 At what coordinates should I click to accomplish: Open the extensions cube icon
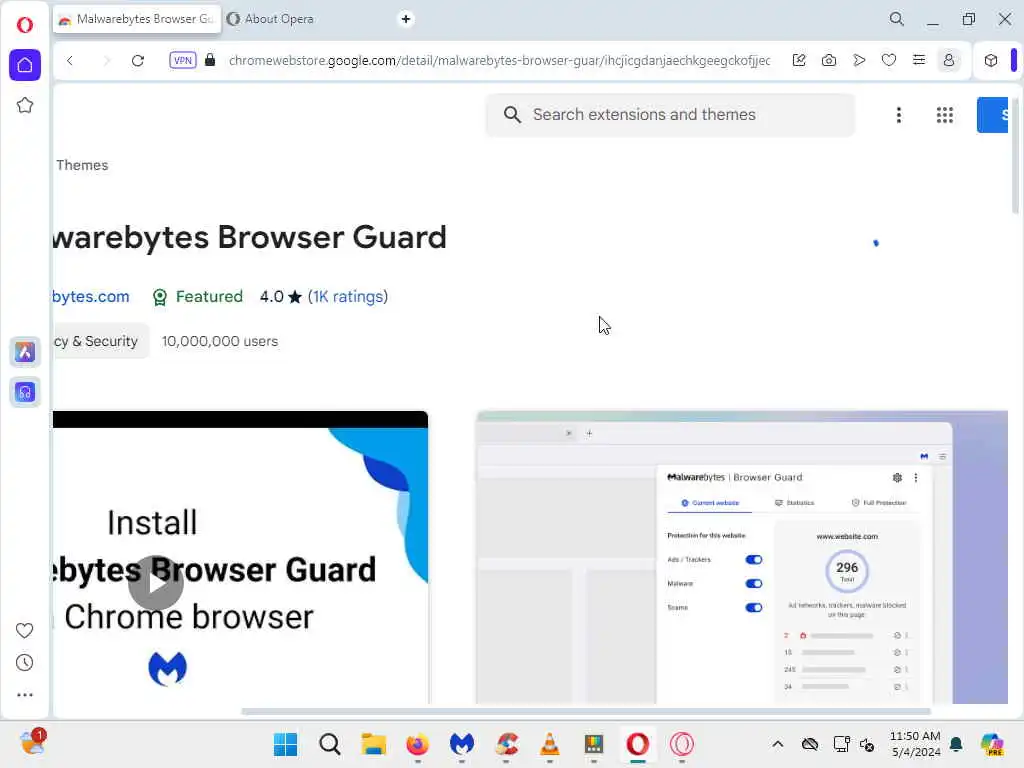(x=991, y=60)
